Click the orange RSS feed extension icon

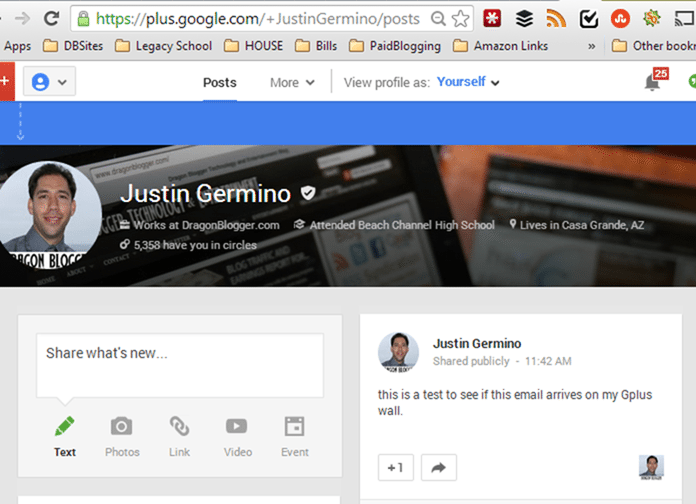click(x=556, y=19)
